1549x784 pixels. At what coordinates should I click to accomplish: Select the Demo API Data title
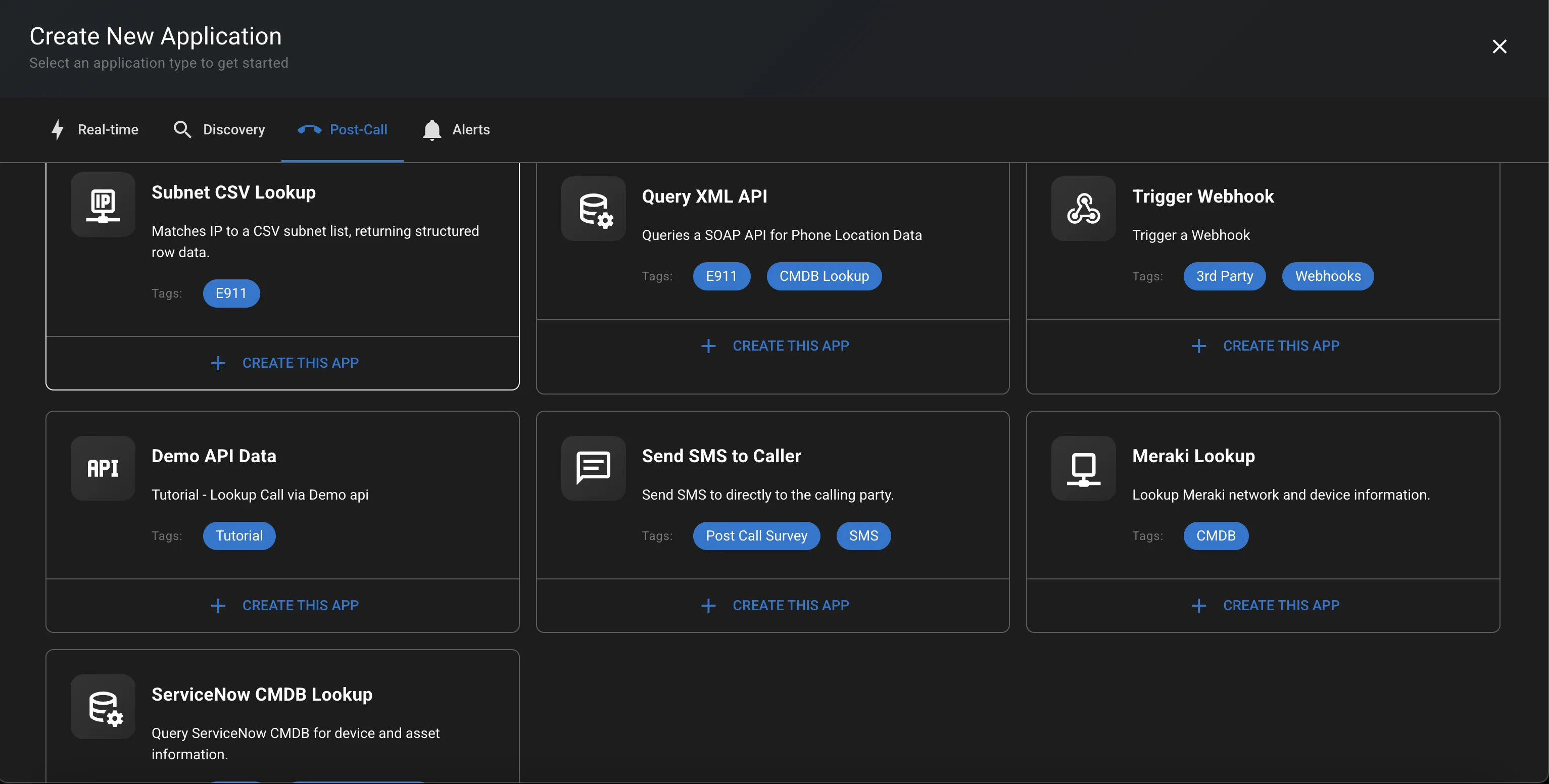[214, 456]
